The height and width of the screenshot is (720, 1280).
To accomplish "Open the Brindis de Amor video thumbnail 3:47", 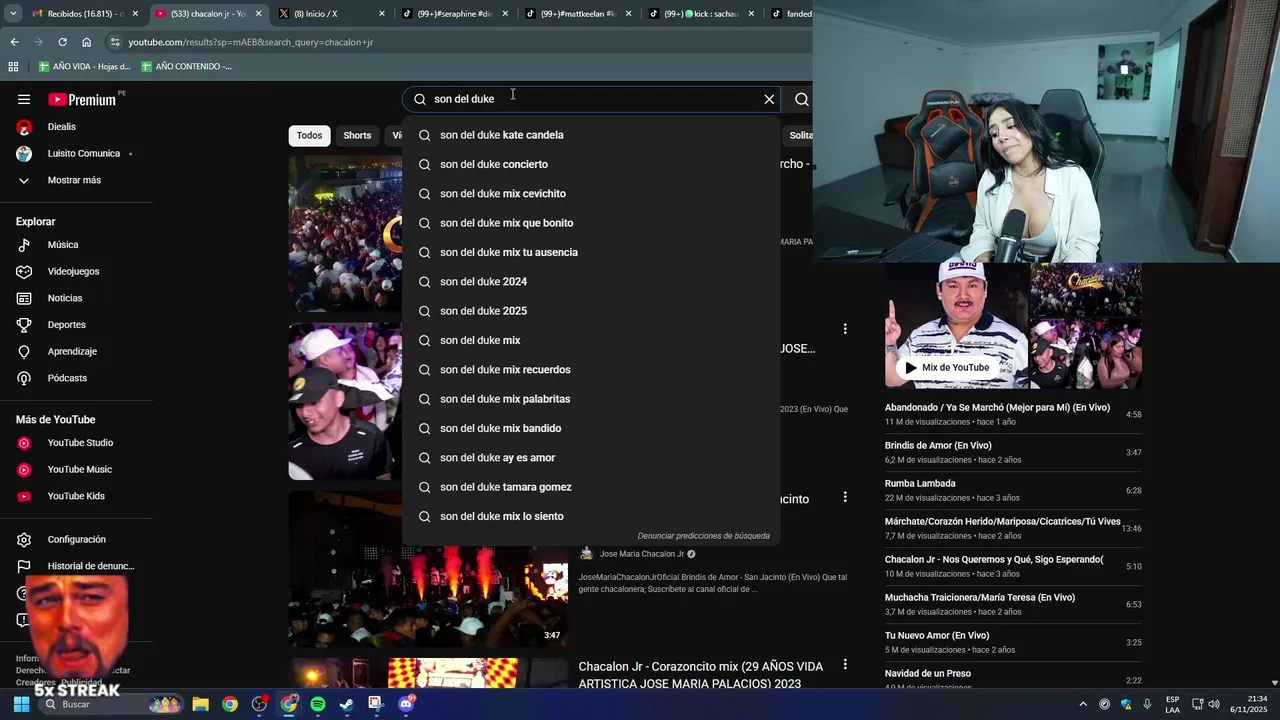I will (x=428, y=569).
